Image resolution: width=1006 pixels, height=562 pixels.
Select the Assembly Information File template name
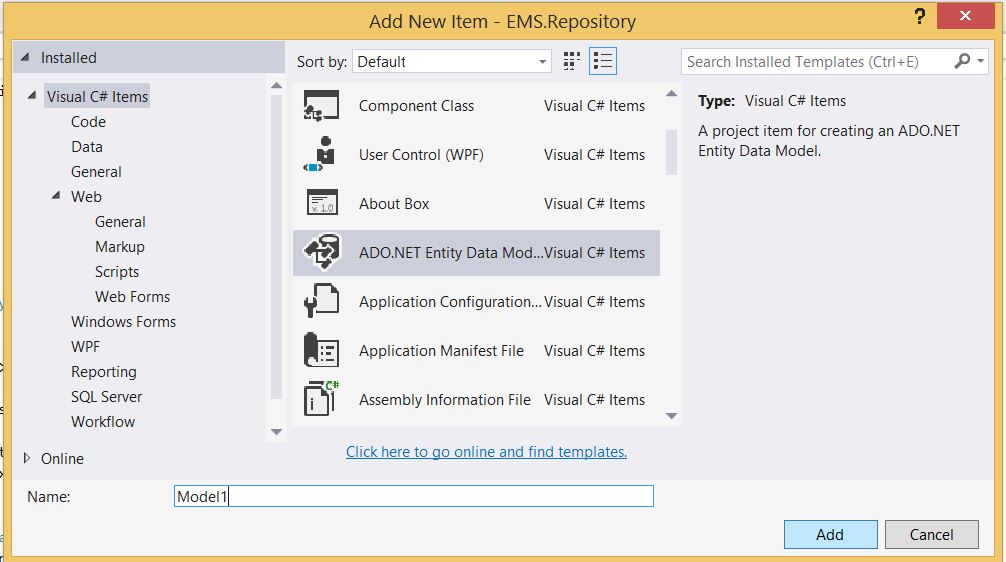pyautogui.click(x=445, y=400)
